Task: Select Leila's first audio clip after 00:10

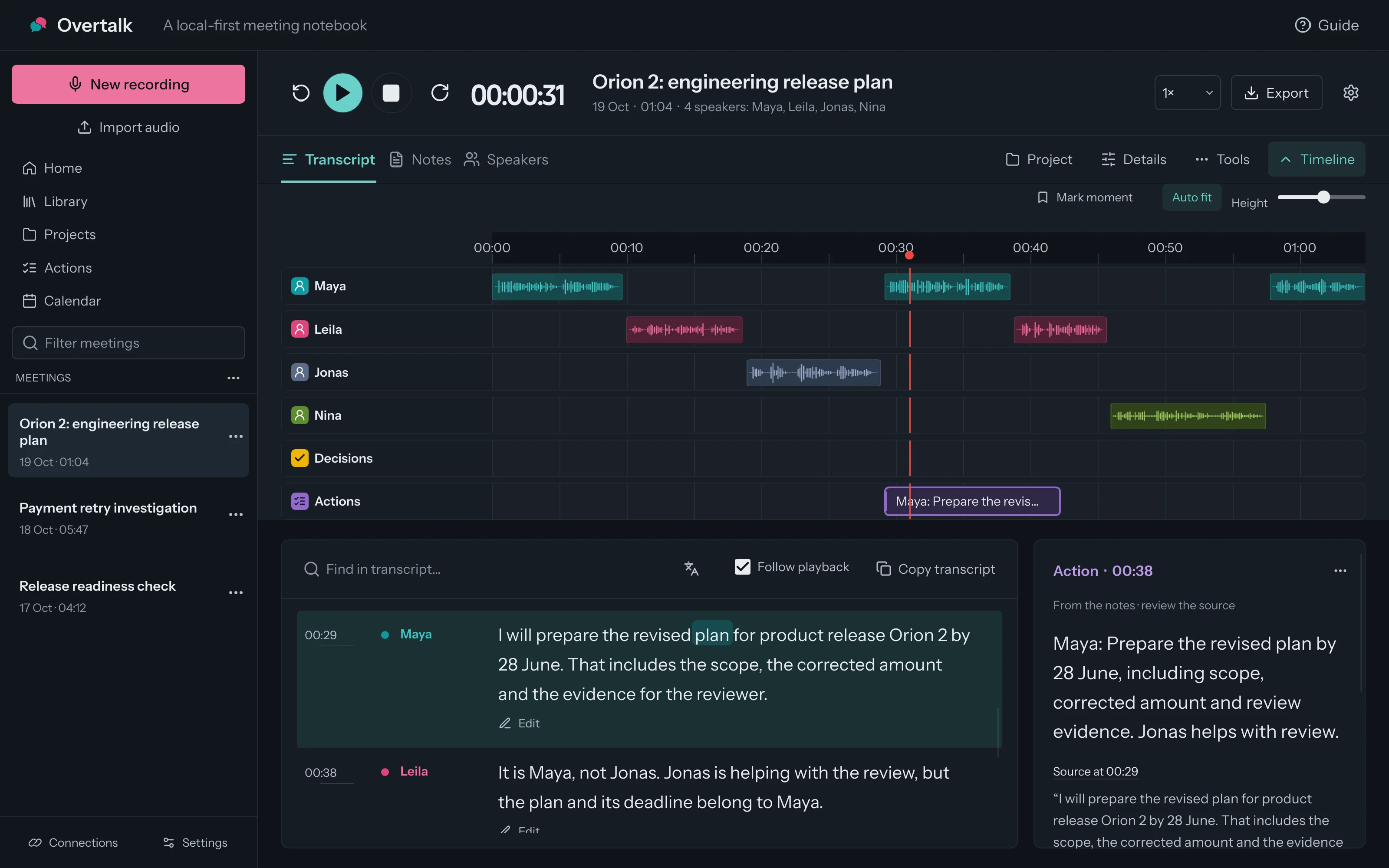Action: 684,329
